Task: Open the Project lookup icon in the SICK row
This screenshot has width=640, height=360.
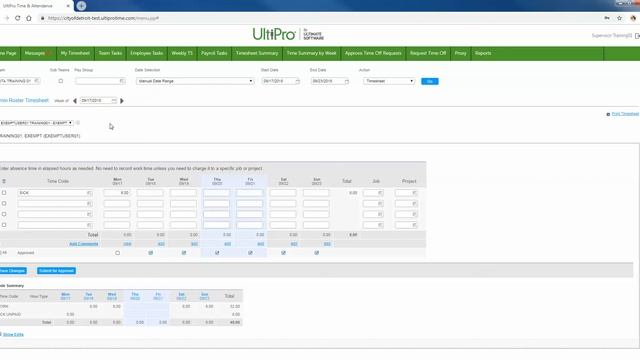Action: point(414,193)
